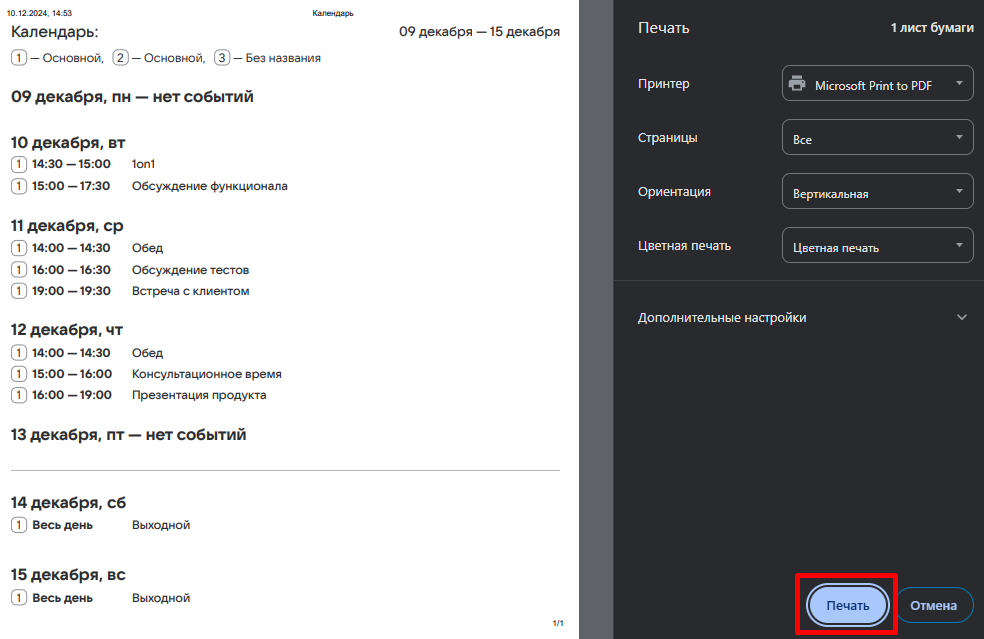This screenshot has height=639, width=984.
Task: Expand the Дополнительные настройки section label
Action: pos(722,318)
